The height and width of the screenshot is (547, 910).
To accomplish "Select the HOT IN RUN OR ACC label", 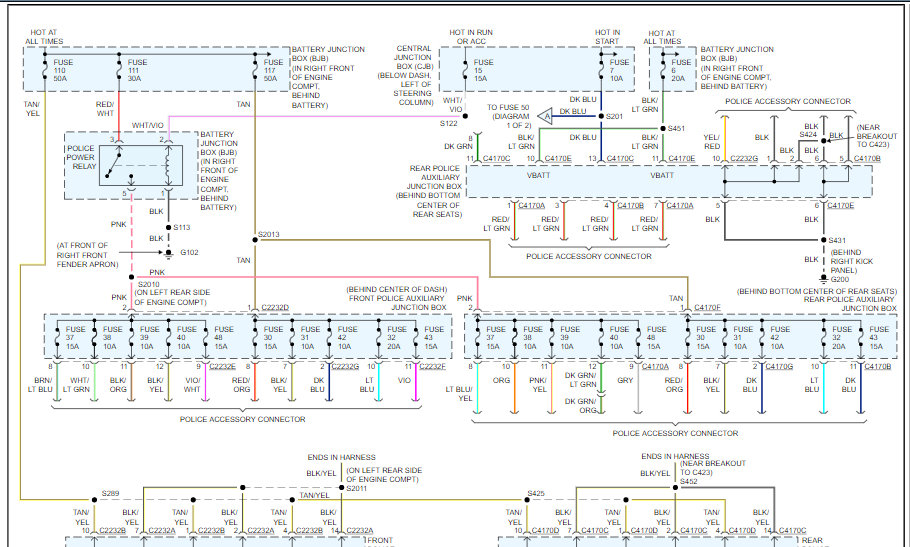I will point(471,37).
